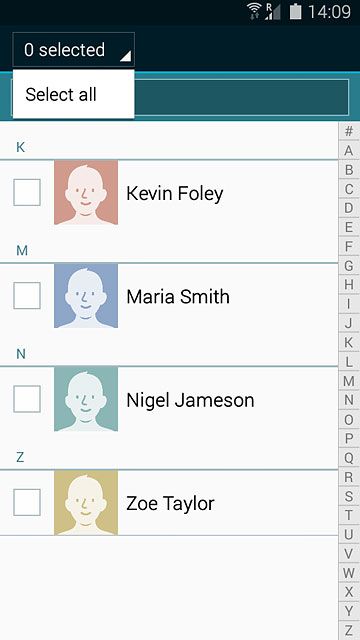Jump to letter Z in index bar
The height and width of the screenshot is (640, 360).
coord(349,630)
